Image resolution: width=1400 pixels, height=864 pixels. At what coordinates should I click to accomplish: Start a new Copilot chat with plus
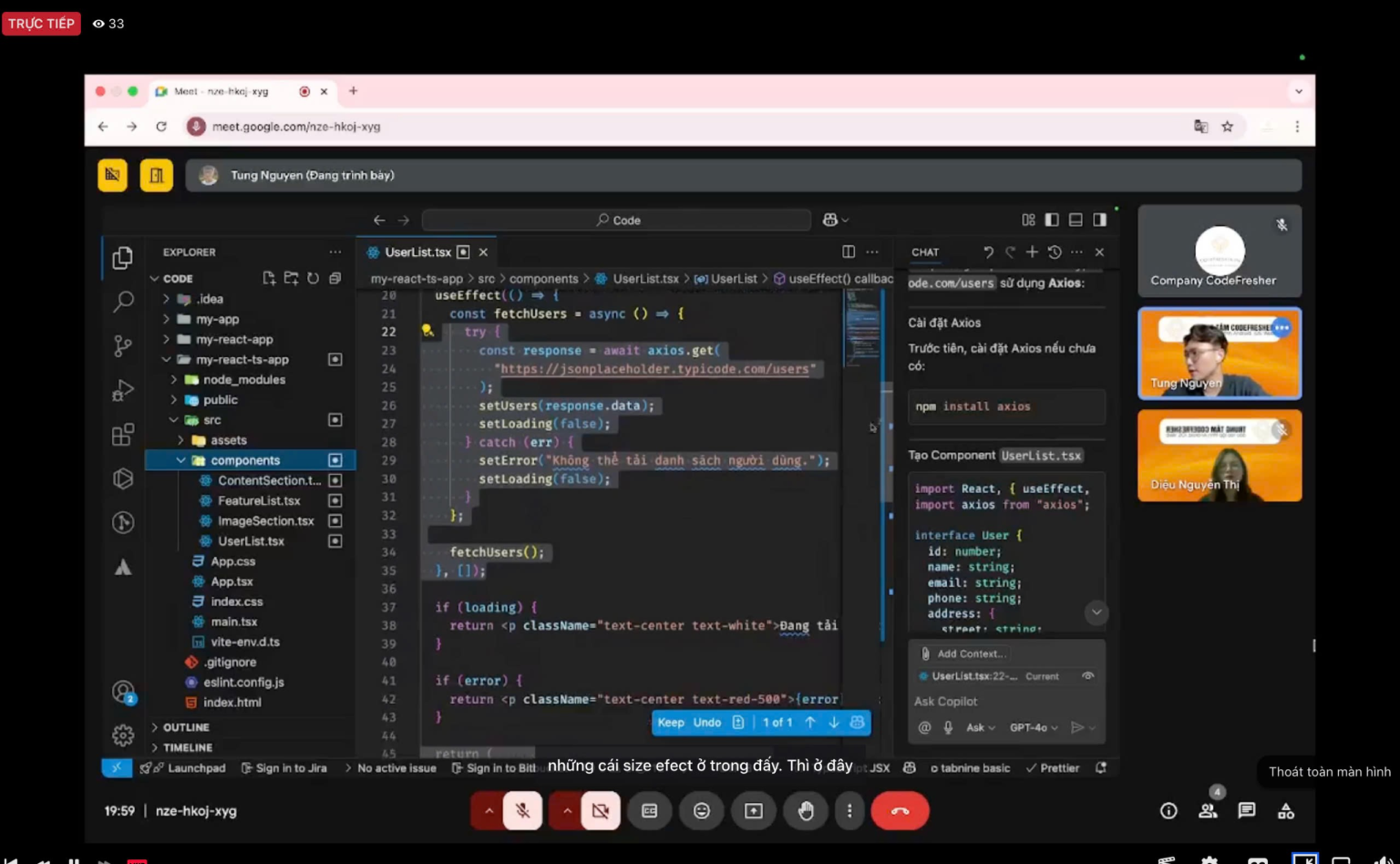point(1032,252)
